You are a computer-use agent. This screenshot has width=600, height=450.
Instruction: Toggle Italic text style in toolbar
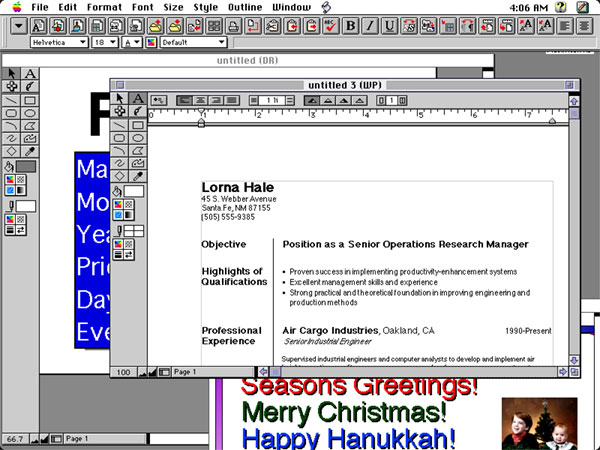369,25
